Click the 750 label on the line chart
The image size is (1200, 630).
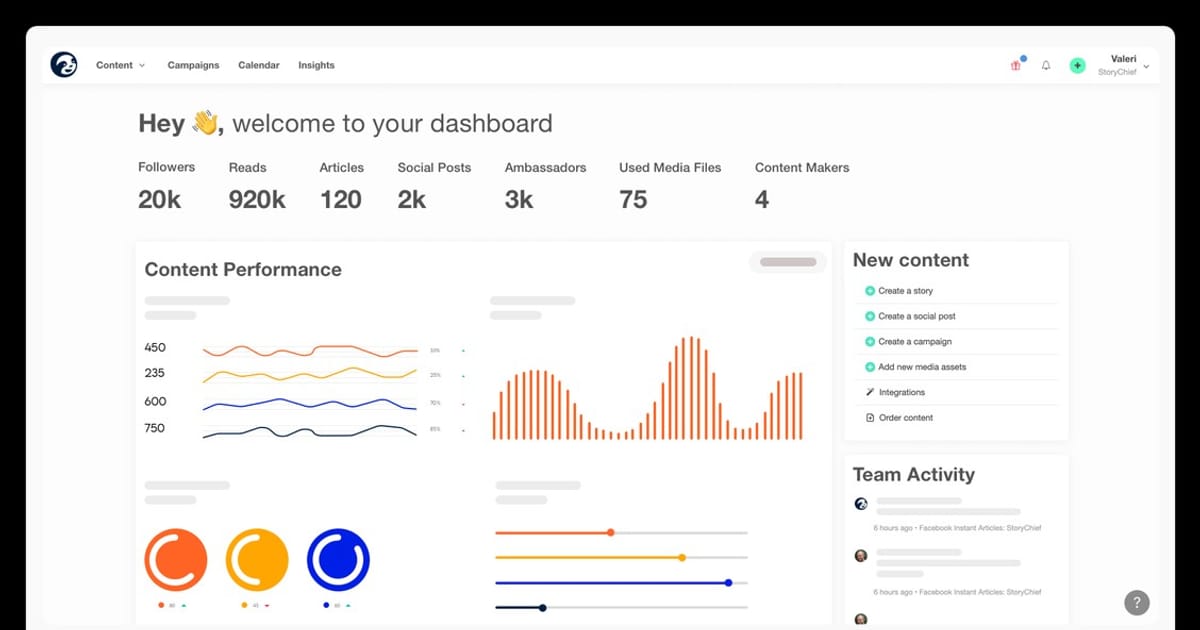[x=155, y=428]
